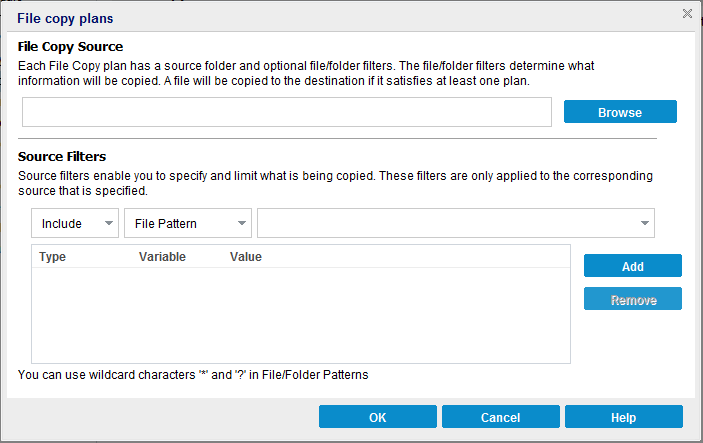The width and height of the screenshot is (703, 443).
Task: Cancel the file copy plan dialog
Action: (500, 417)
